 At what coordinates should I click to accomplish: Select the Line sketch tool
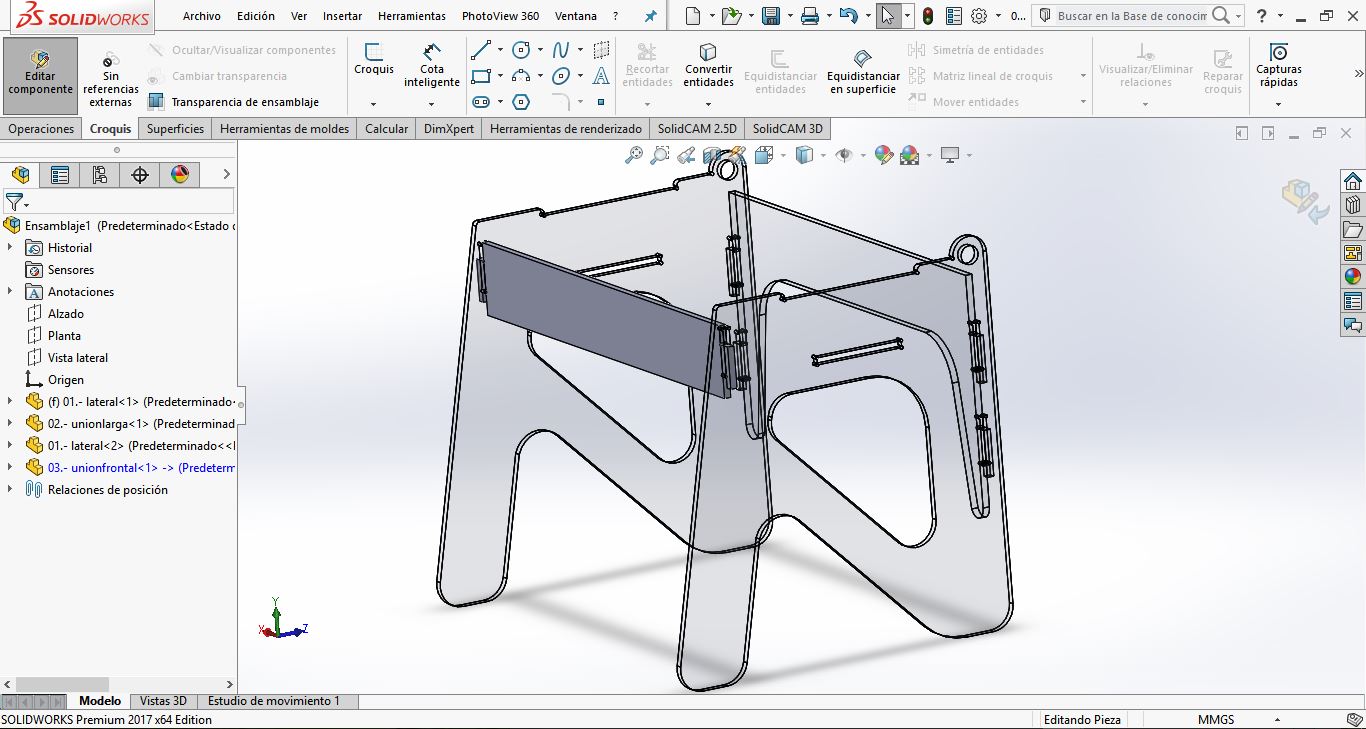tap(480, 50)
